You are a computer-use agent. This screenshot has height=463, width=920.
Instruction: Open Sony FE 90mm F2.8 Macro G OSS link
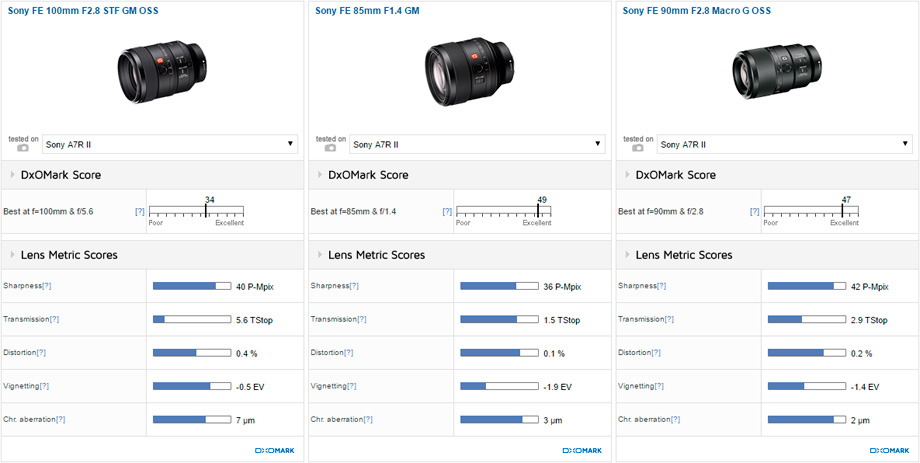(x=696, y=11)
